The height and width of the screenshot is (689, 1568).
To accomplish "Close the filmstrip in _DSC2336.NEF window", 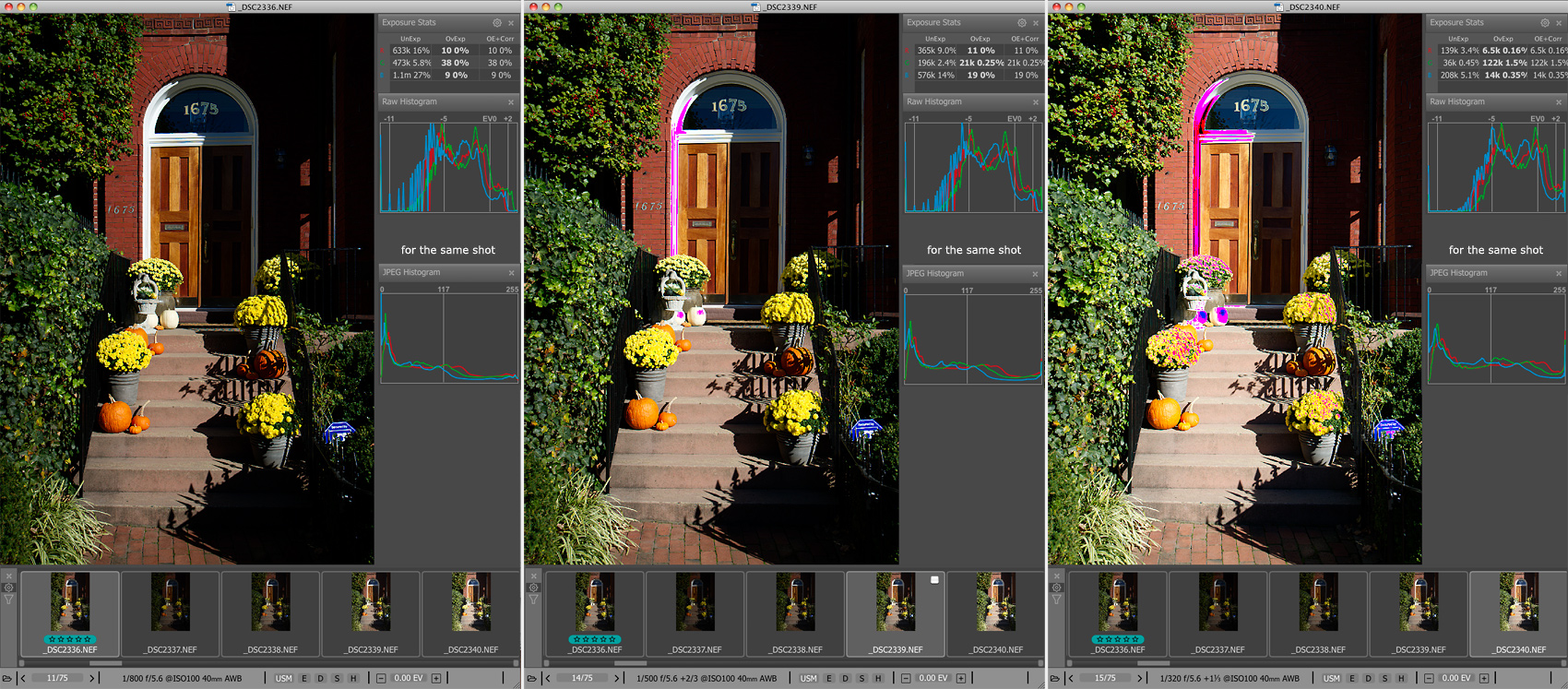I will [9, 576].
